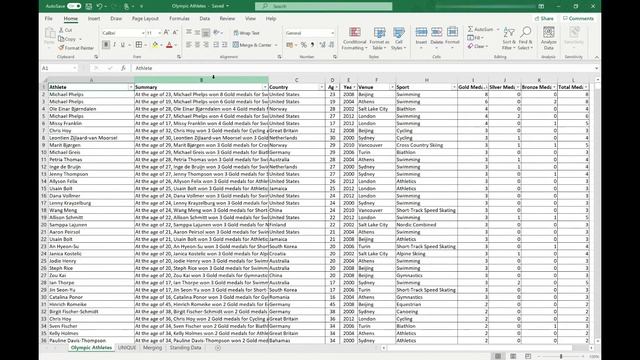Toggle Wrap Text
Image resolution: width=640 pixels, height=360 pixels.
click(246, 33)
